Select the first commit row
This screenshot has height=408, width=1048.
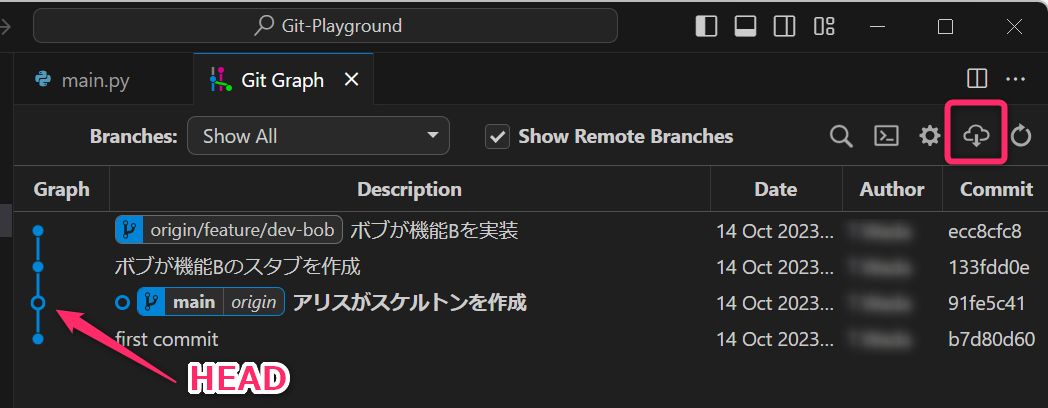(167, 339)
